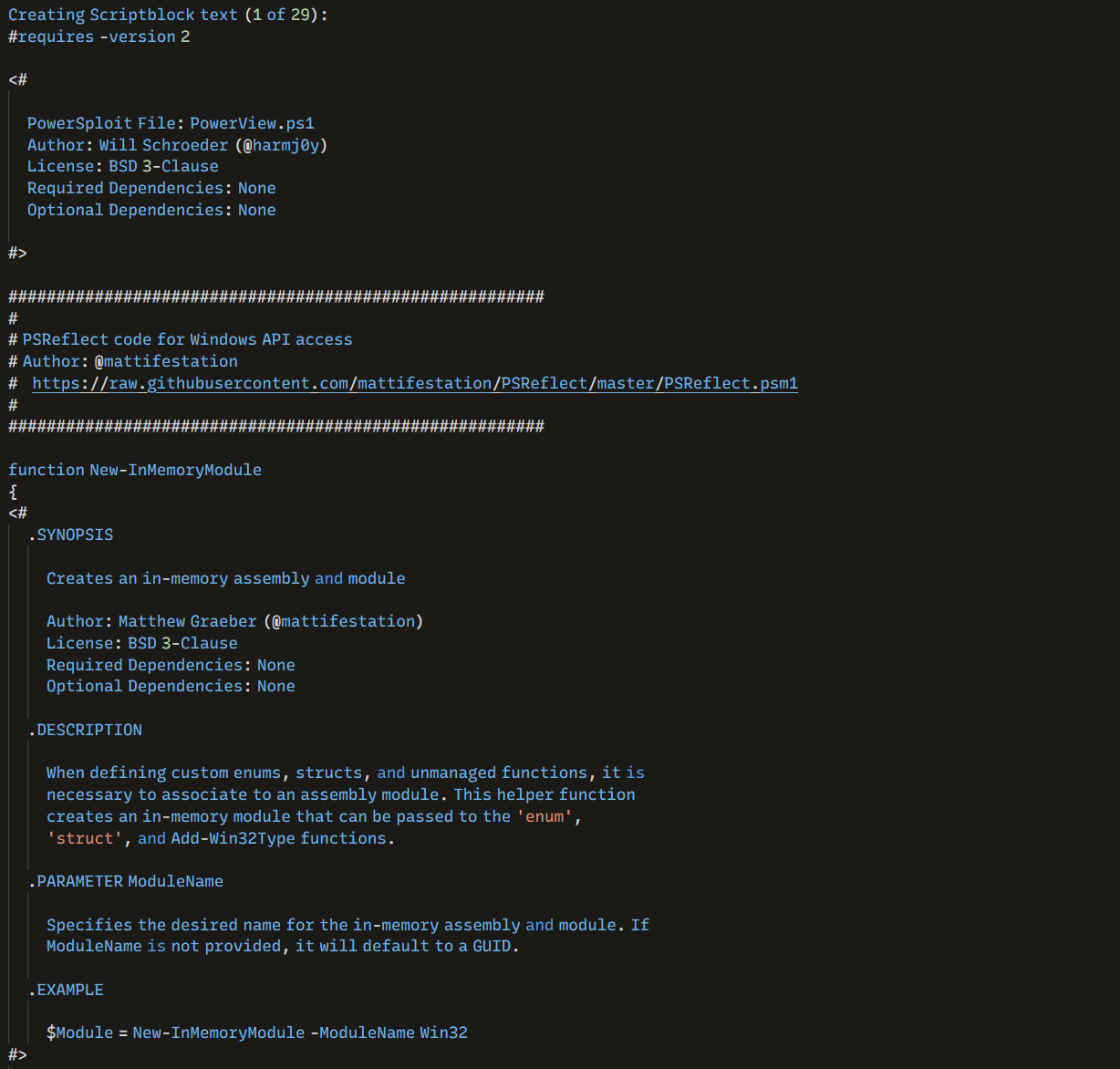The image size is (1120, 1069).
Task: Click the '.EXAMPLE' help keyword
Action: (x=66, y=990)
